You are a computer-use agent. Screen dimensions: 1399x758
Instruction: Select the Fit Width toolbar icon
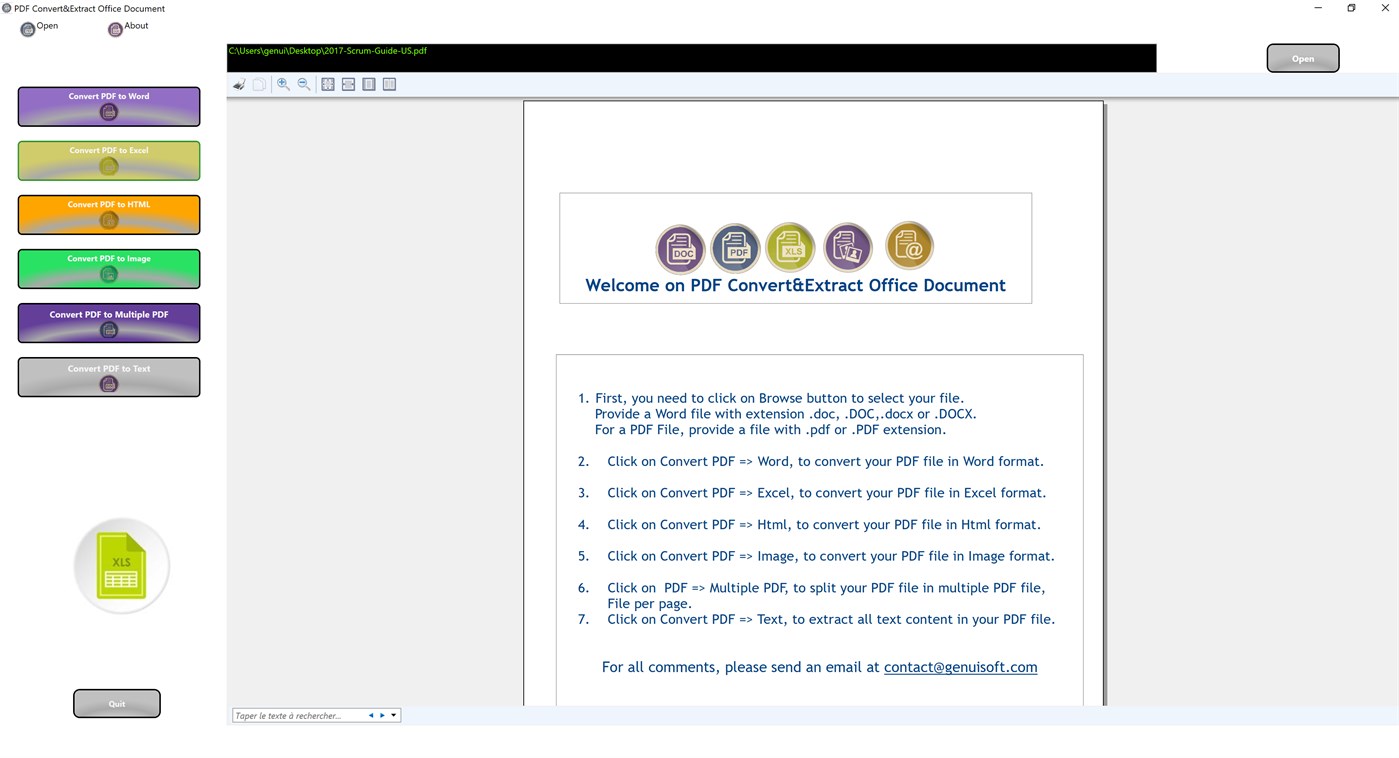(348, 84)
